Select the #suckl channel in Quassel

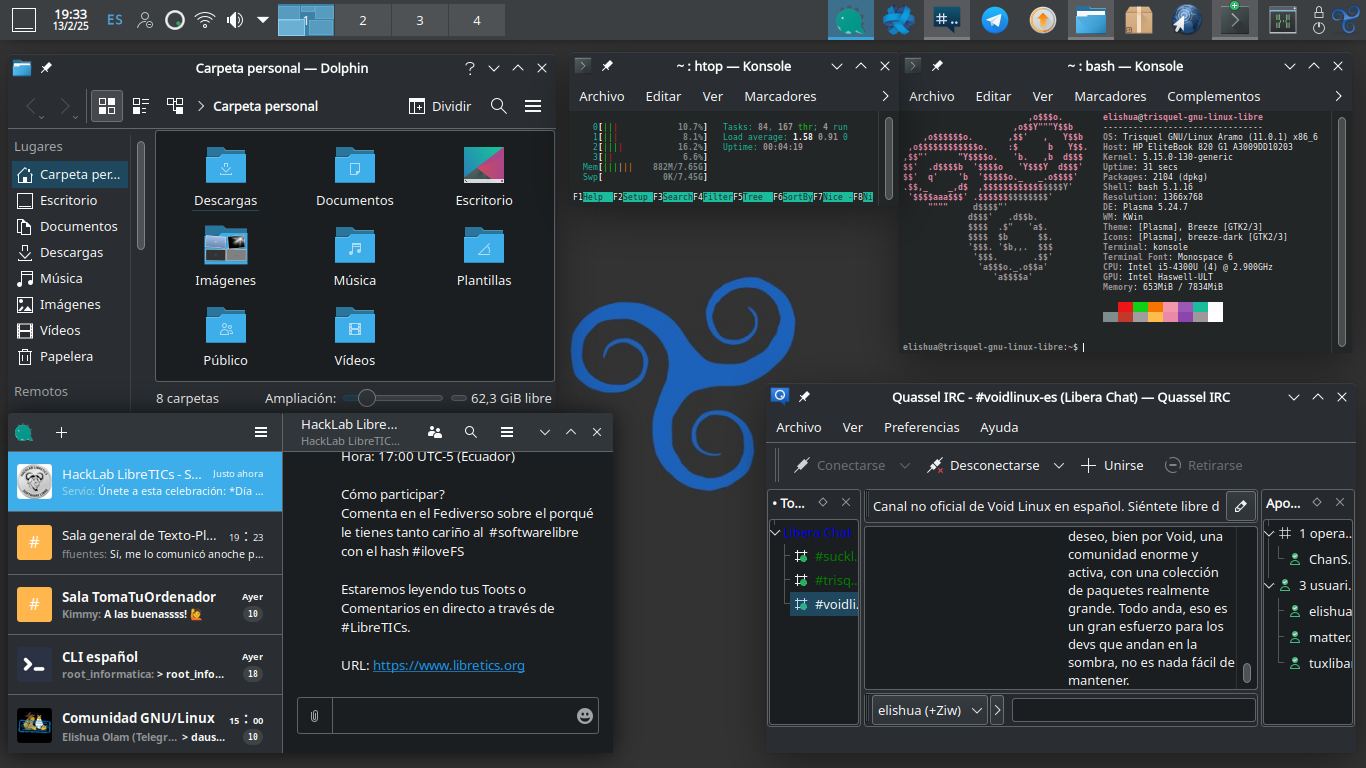827,556
